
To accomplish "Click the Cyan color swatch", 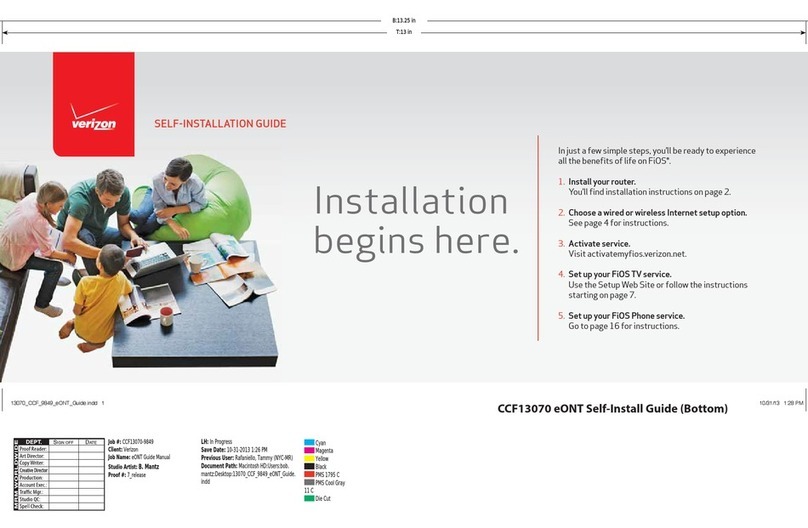I will coord(309,442).
